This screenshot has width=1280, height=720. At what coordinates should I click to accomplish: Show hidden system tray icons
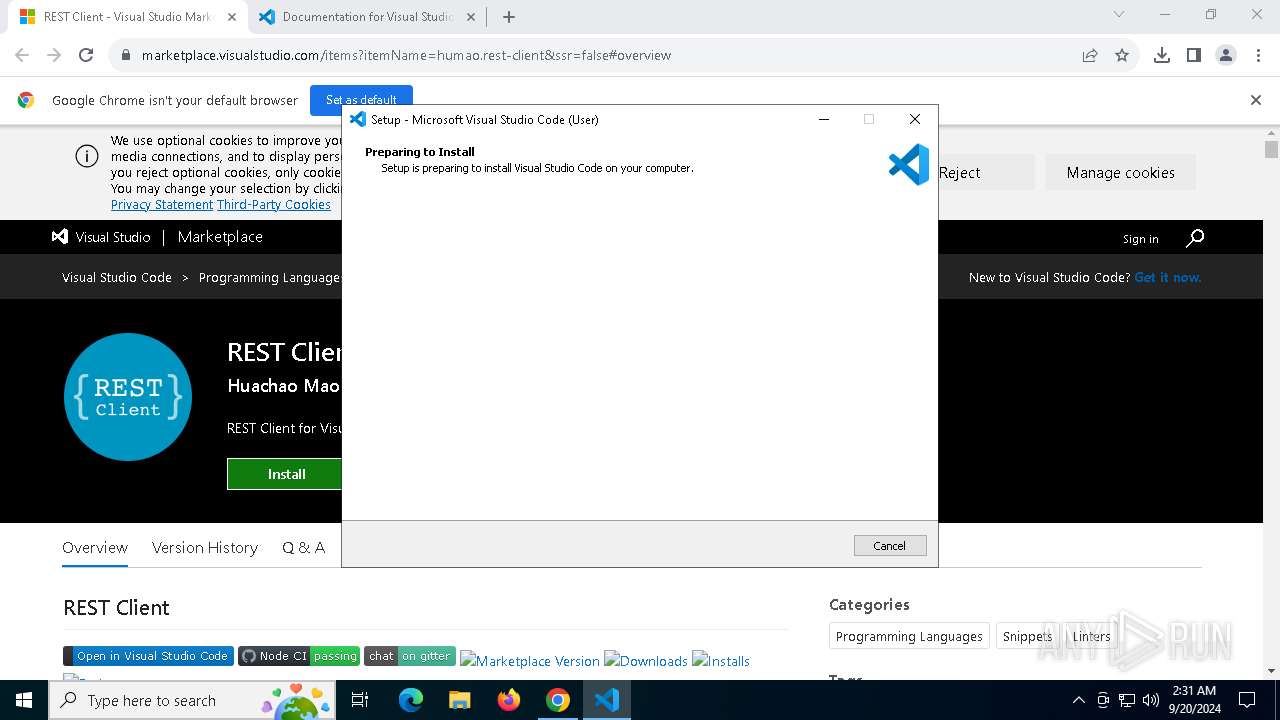click(x=1078, y=700)
